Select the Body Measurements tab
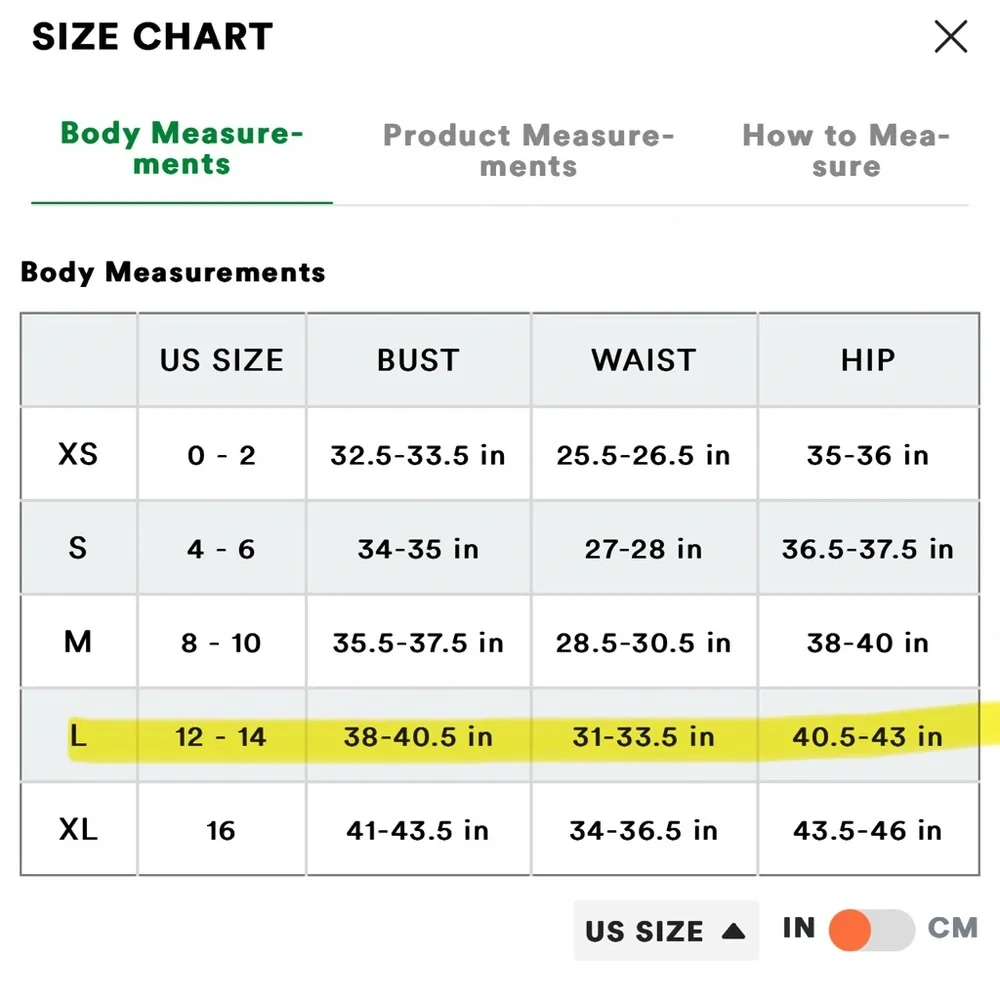This screenshot has width=1000, height=1000. [183, 150]
